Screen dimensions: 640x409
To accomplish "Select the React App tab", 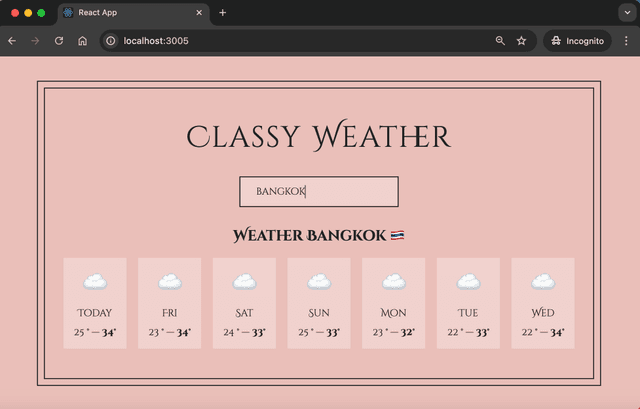I will 133,13.
